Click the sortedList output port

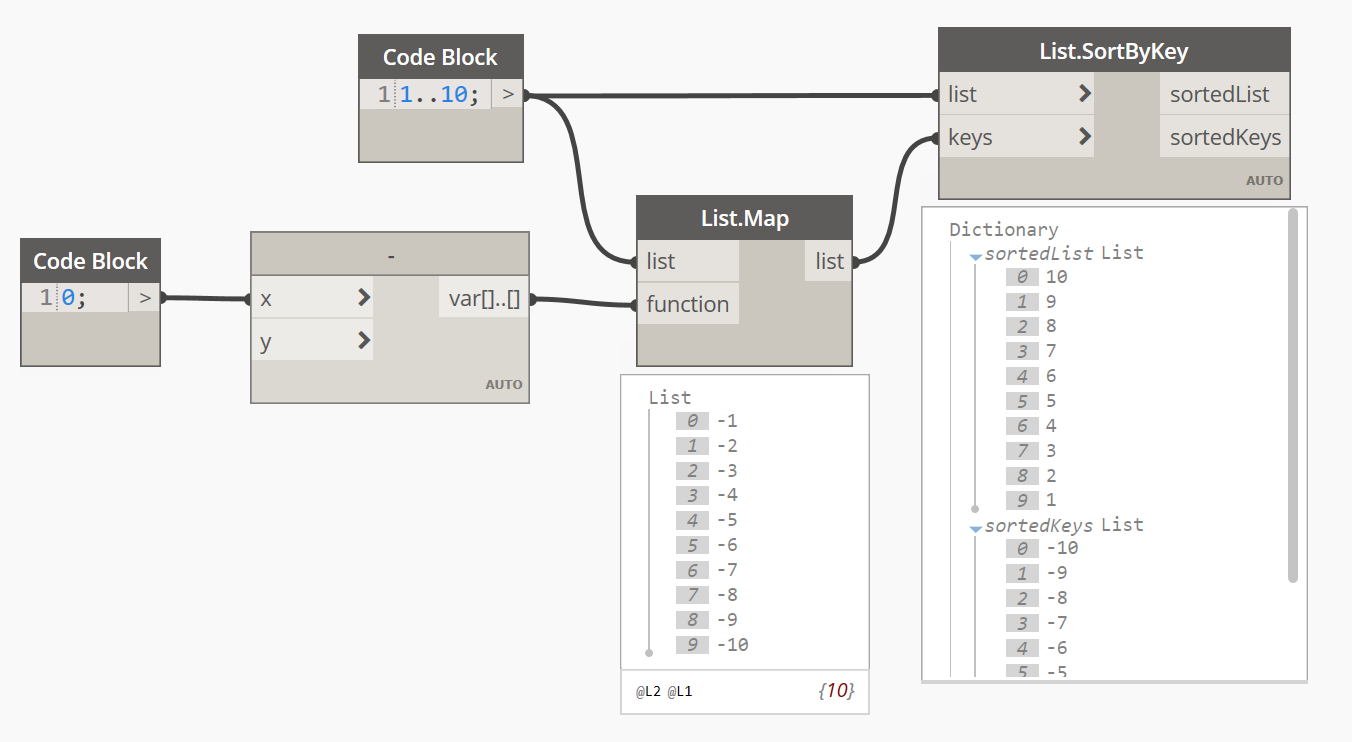(1219, 94)
